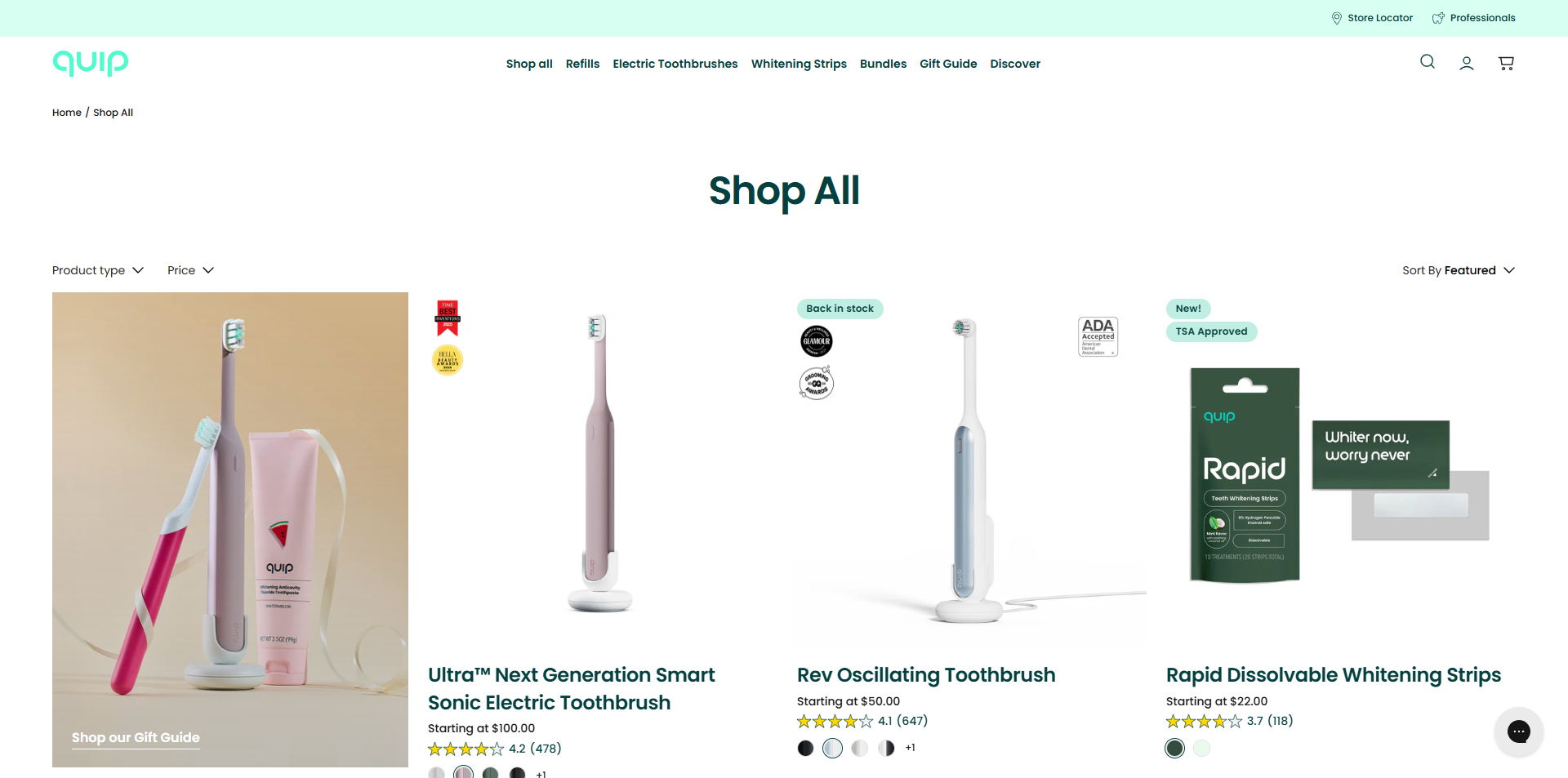The width and height of the screenshot is (1568, 778).
Task: Click the Shop our Gift Guide link
Action: [x=136, y=738]
